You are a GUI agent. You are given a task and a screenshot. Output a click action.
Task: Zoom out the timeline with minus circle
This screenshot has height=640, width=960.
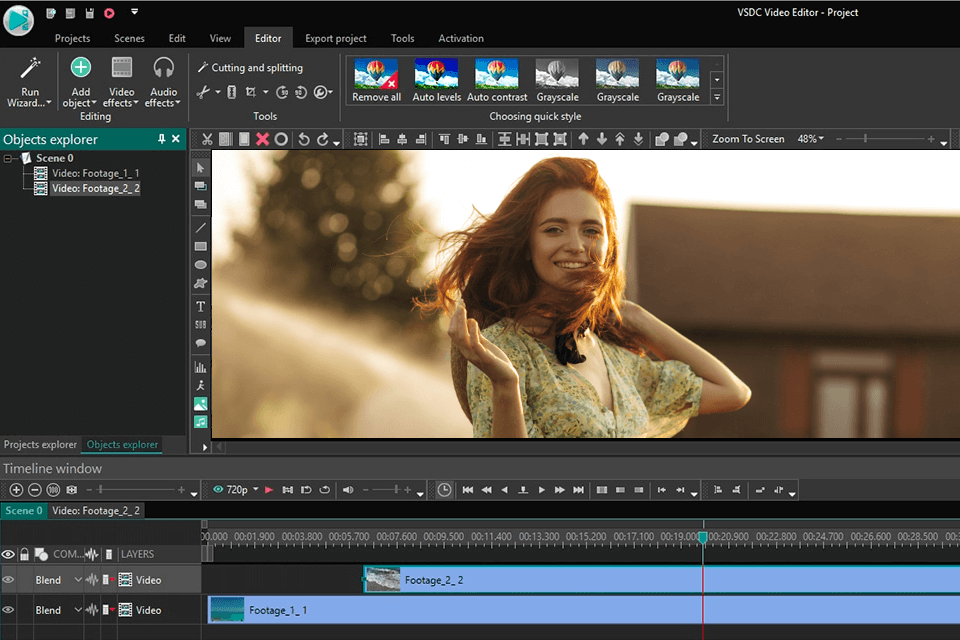point(35,490)
